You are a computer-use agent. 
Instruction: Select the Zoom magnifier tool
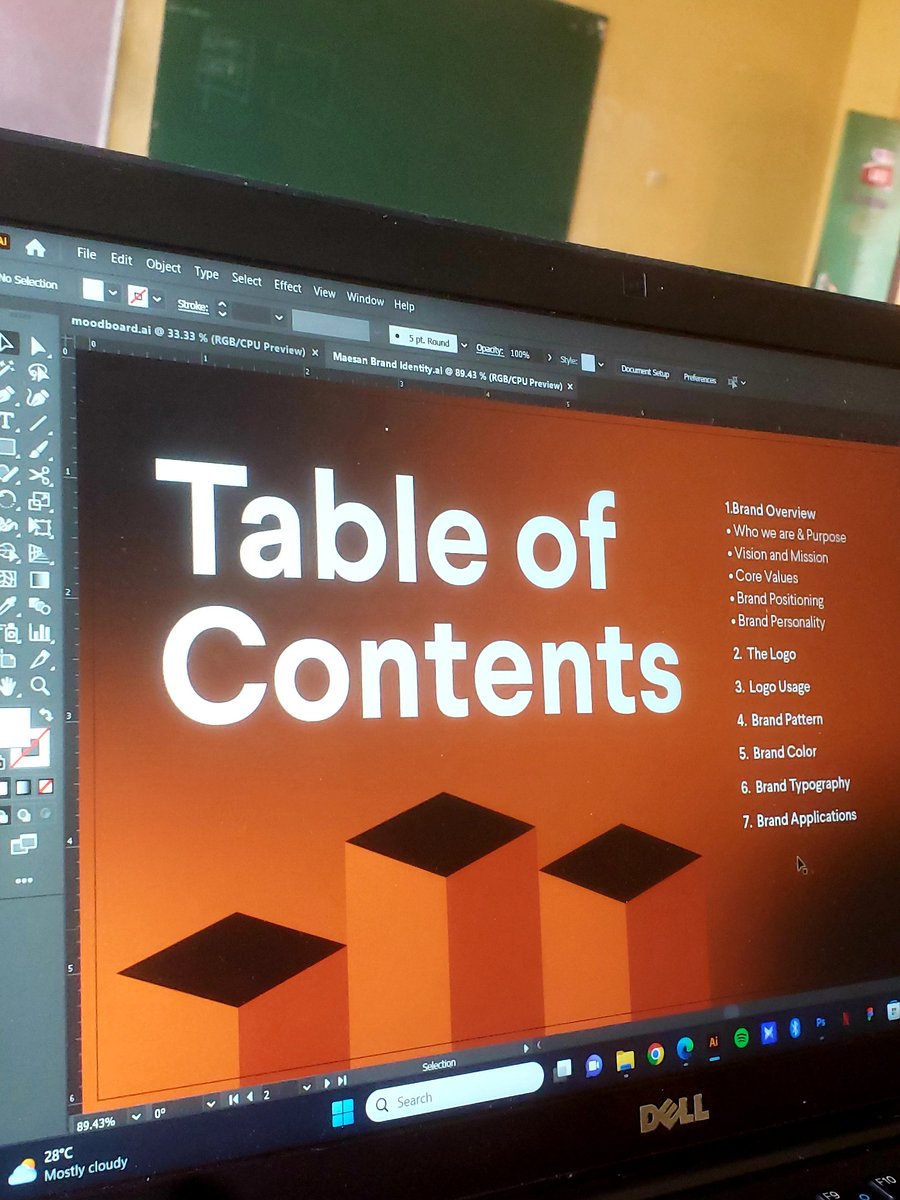tap(40, 685)
